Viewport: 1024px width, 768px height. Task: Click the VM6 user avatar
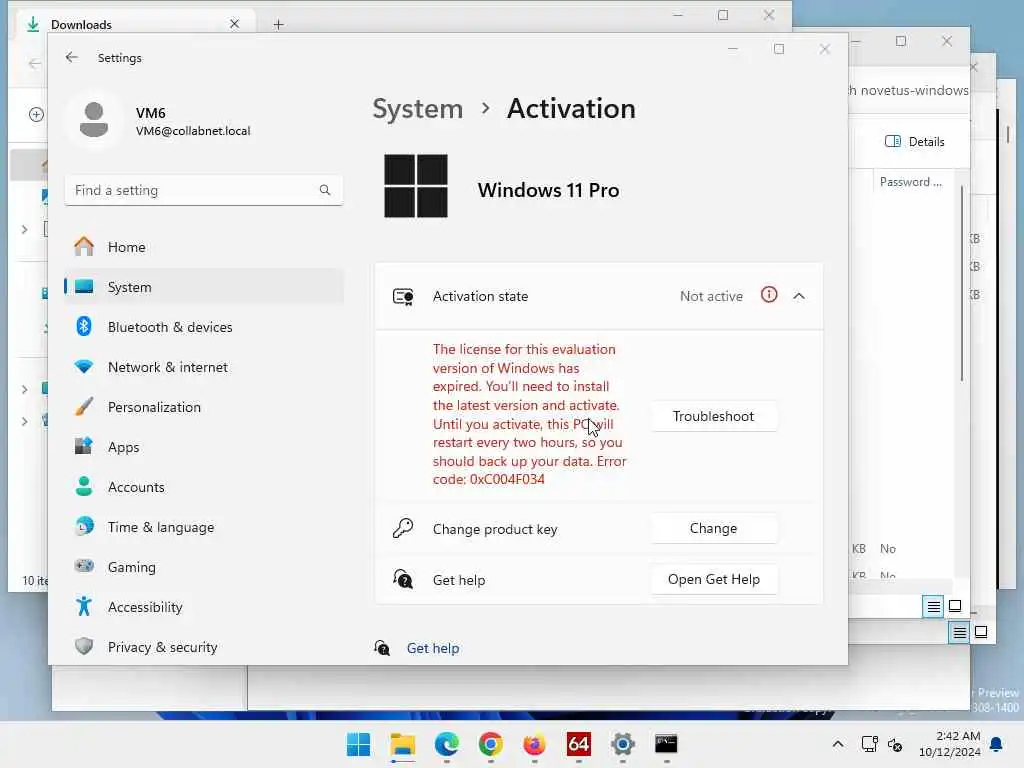(x=94, y=120)
